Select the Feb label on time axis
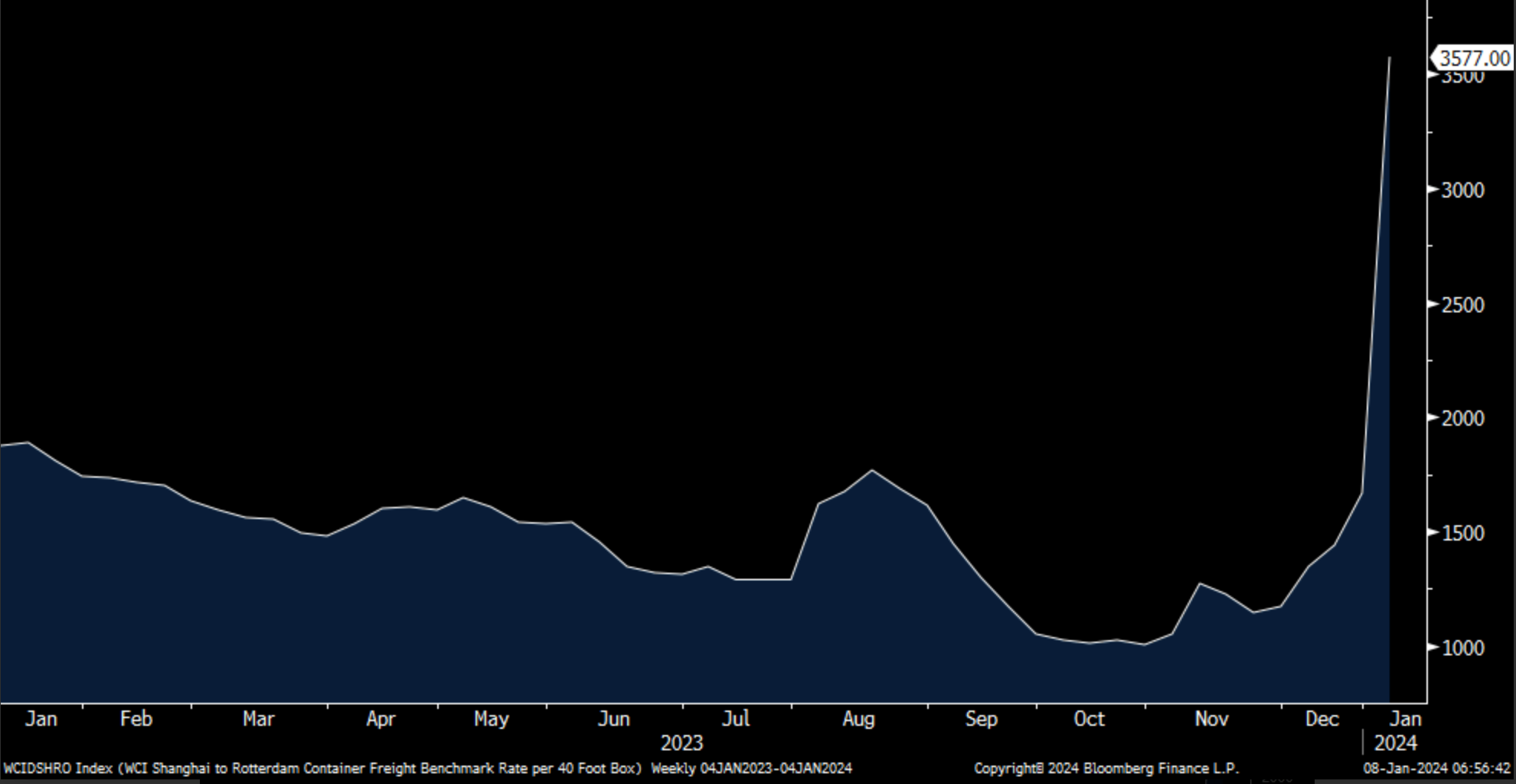This screenshot has height=784, width=1516. click(136, 719)
